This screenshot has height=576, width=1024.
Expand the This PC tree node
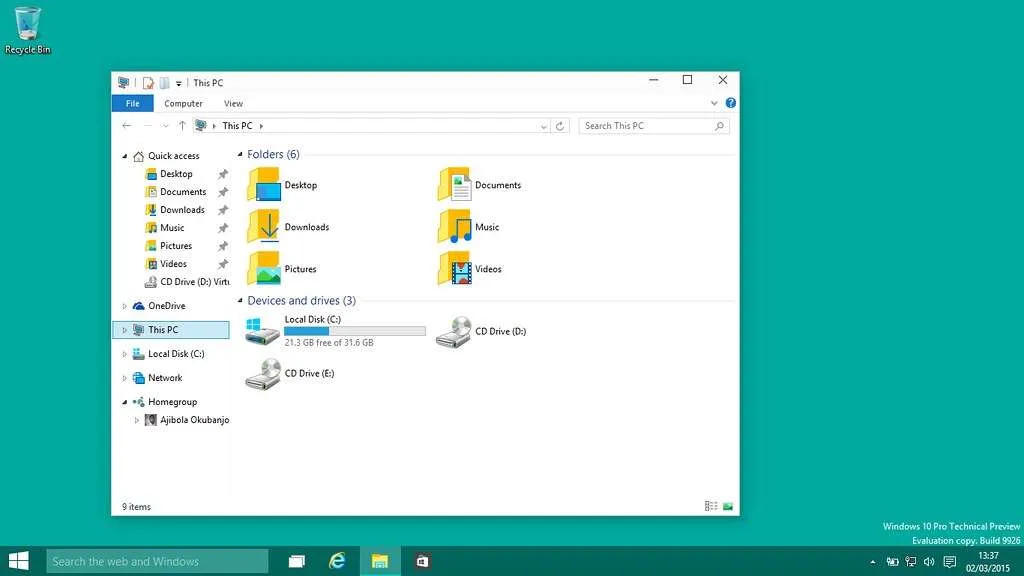point(125,330)
